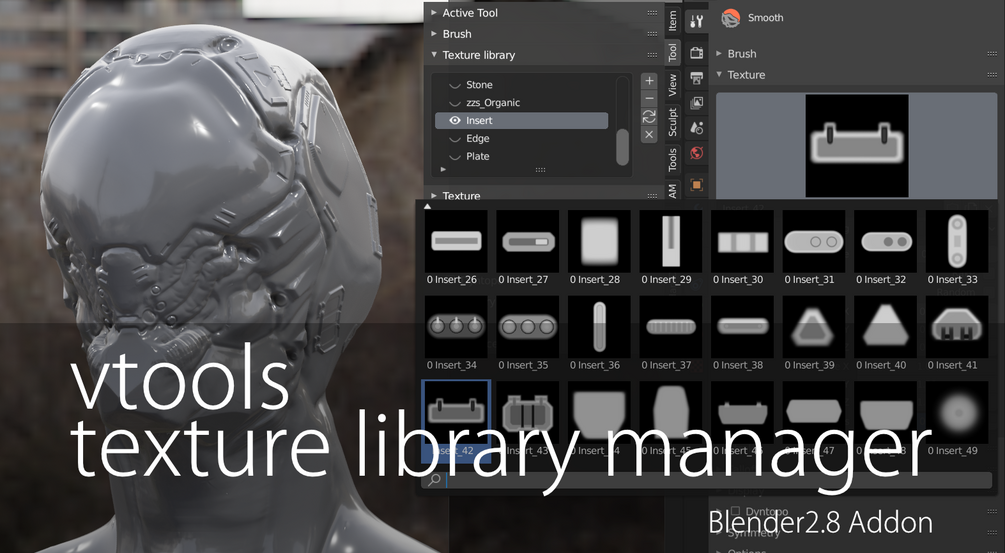Collapse the Texture panel in the properties editor
This screenshot has height=553, width=1005.
[x=719, y=75]
